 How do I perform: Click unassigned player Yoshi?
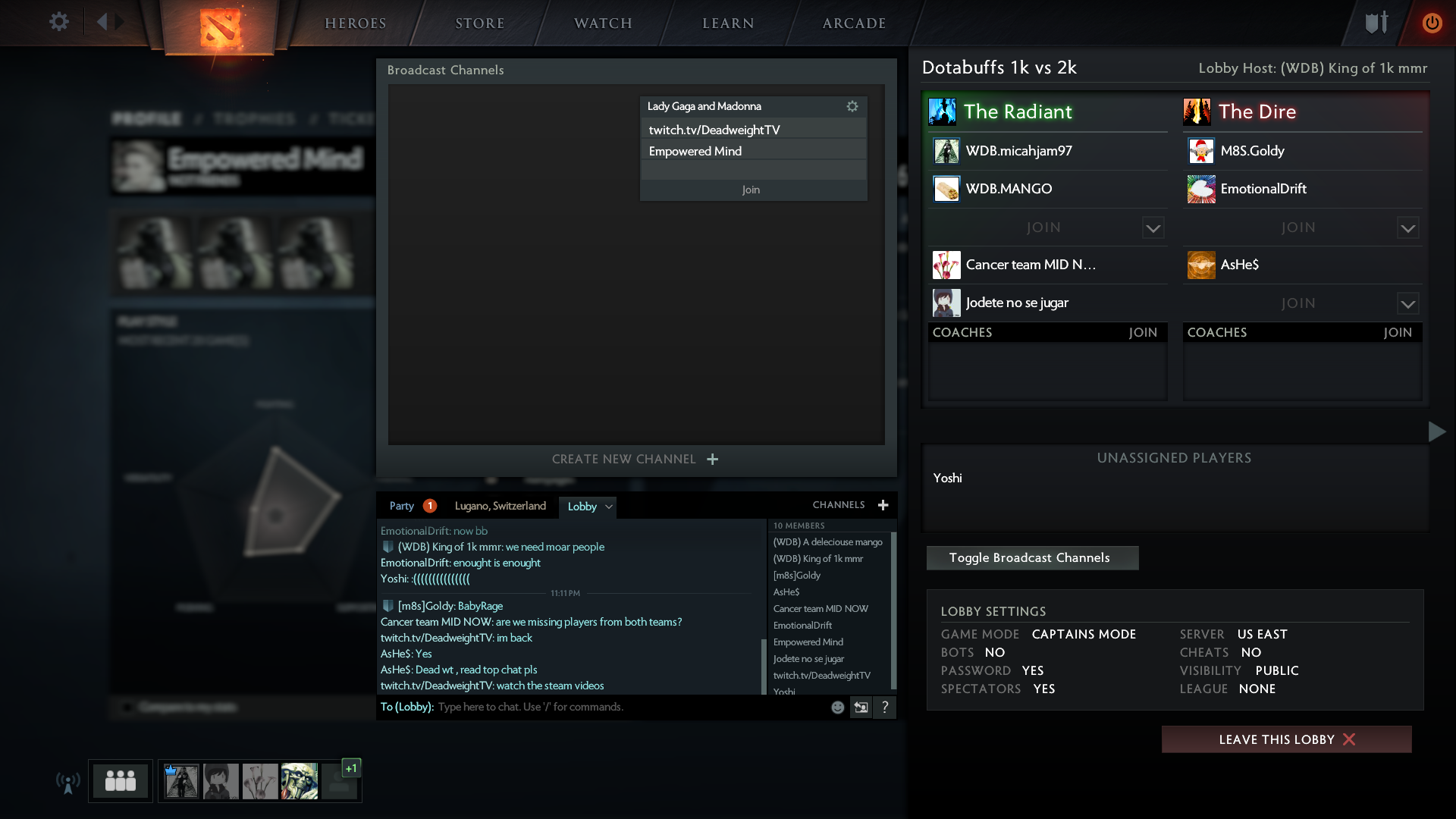point(947,478)
